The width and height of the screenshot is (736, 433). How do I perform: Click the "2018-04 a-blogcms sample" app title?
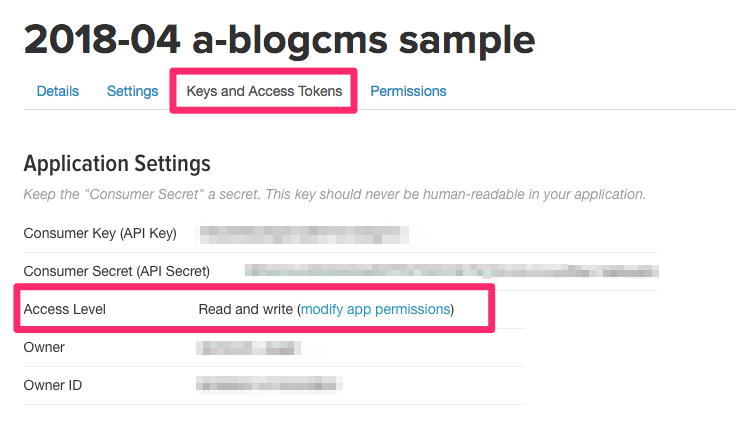(x=279, y=39)
